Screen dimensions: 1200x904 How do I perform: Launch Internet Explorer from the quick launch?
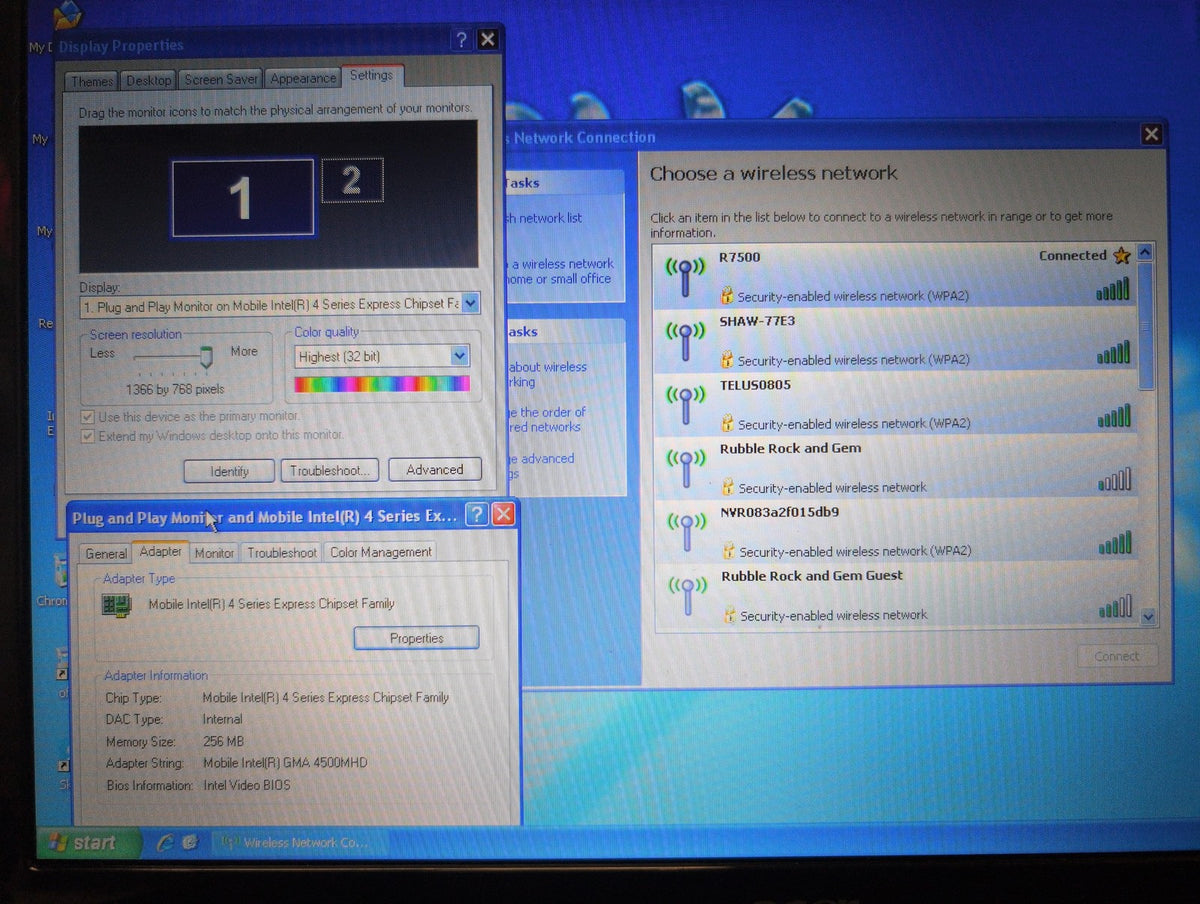(165, 843)
